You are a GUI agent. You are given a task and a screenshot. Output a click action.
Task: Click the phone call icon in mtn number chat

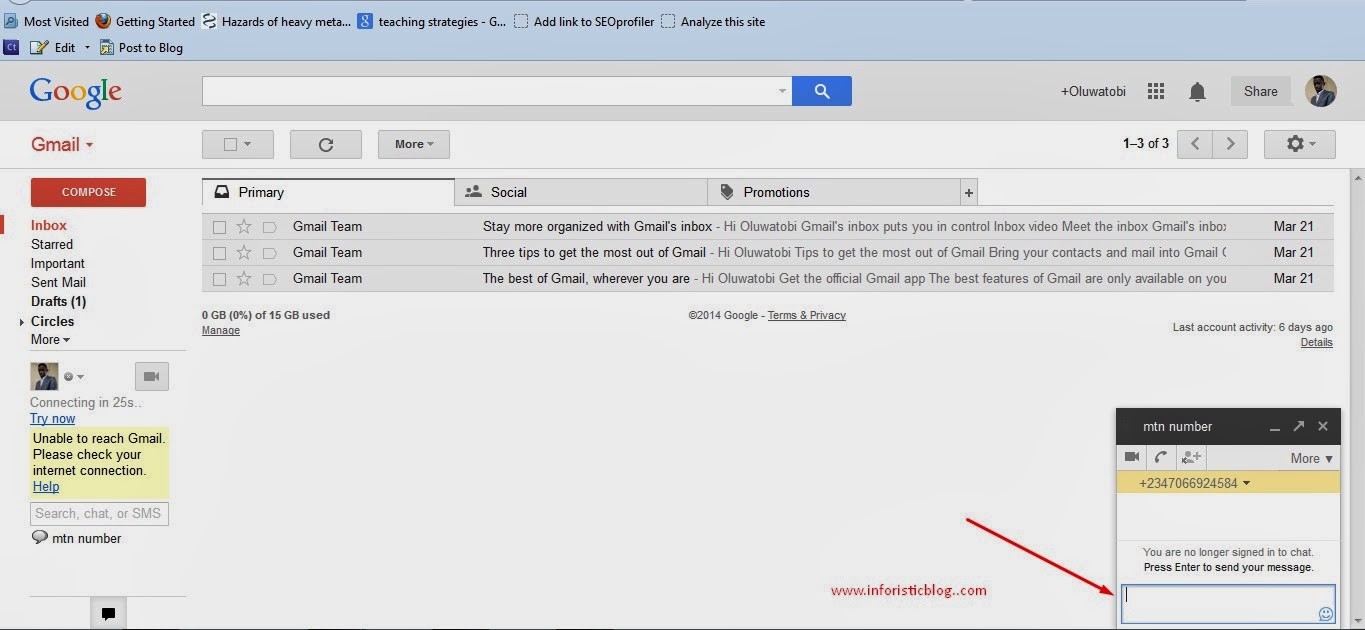coord(1161,457)
